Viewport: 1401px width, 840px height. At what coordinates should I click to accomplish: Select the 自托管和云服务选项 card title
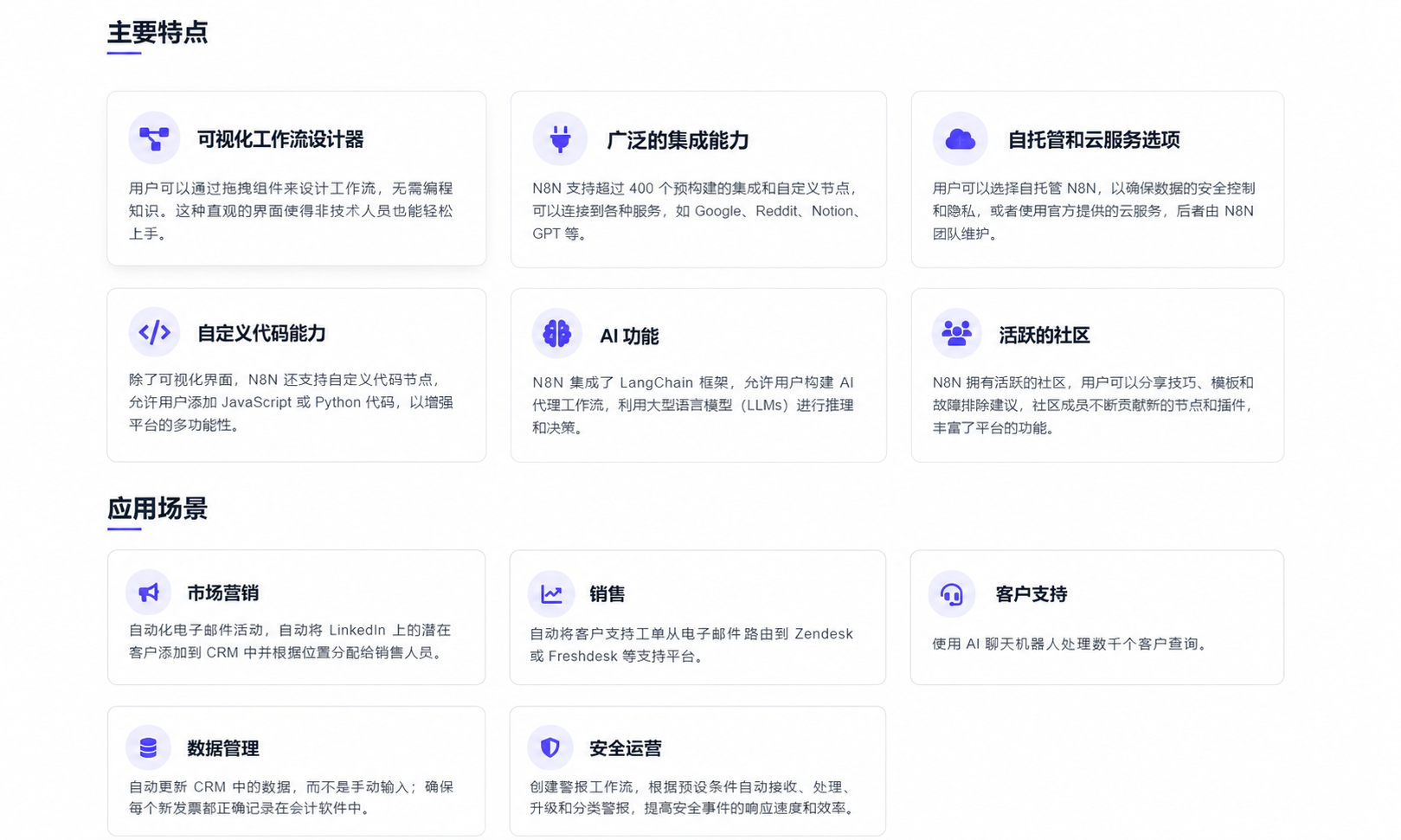click(1094, 139)
